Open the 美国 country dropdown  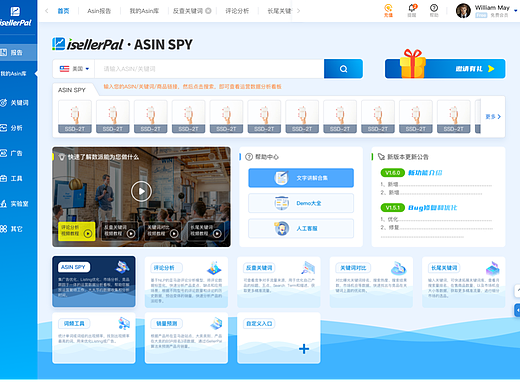(74, 69)
